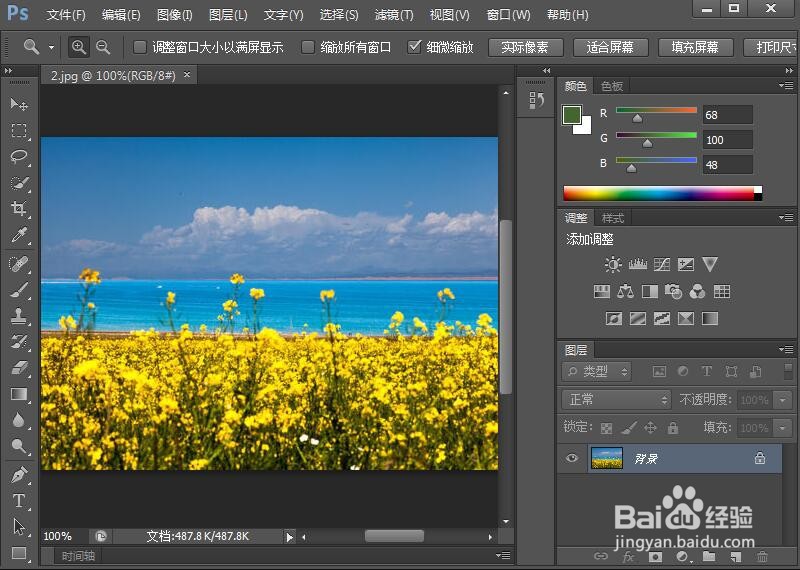Toggle lock all padlock icon
This screenshot has height=570, width=800.
tap(673, 428)
